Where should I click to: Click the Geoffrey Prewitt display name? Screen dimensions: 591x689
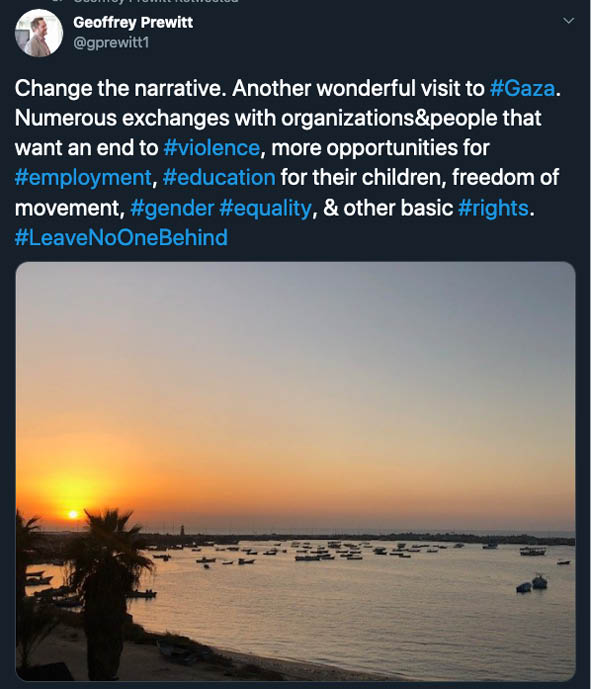133,22
